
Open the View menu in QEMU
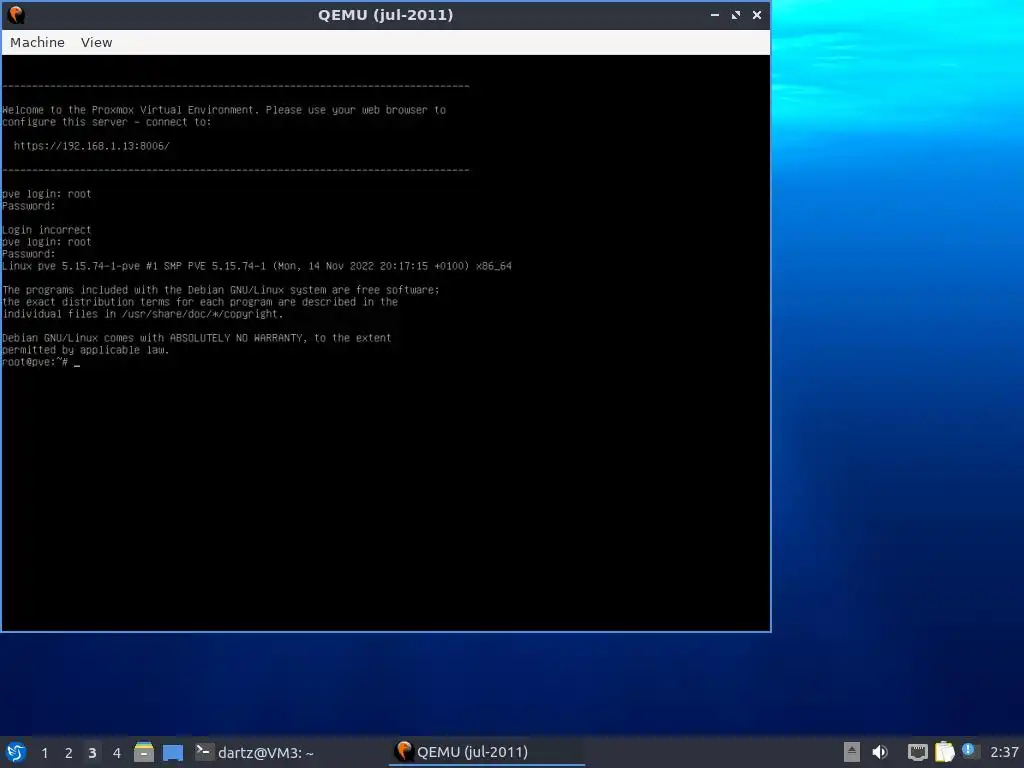pos(97,42)
